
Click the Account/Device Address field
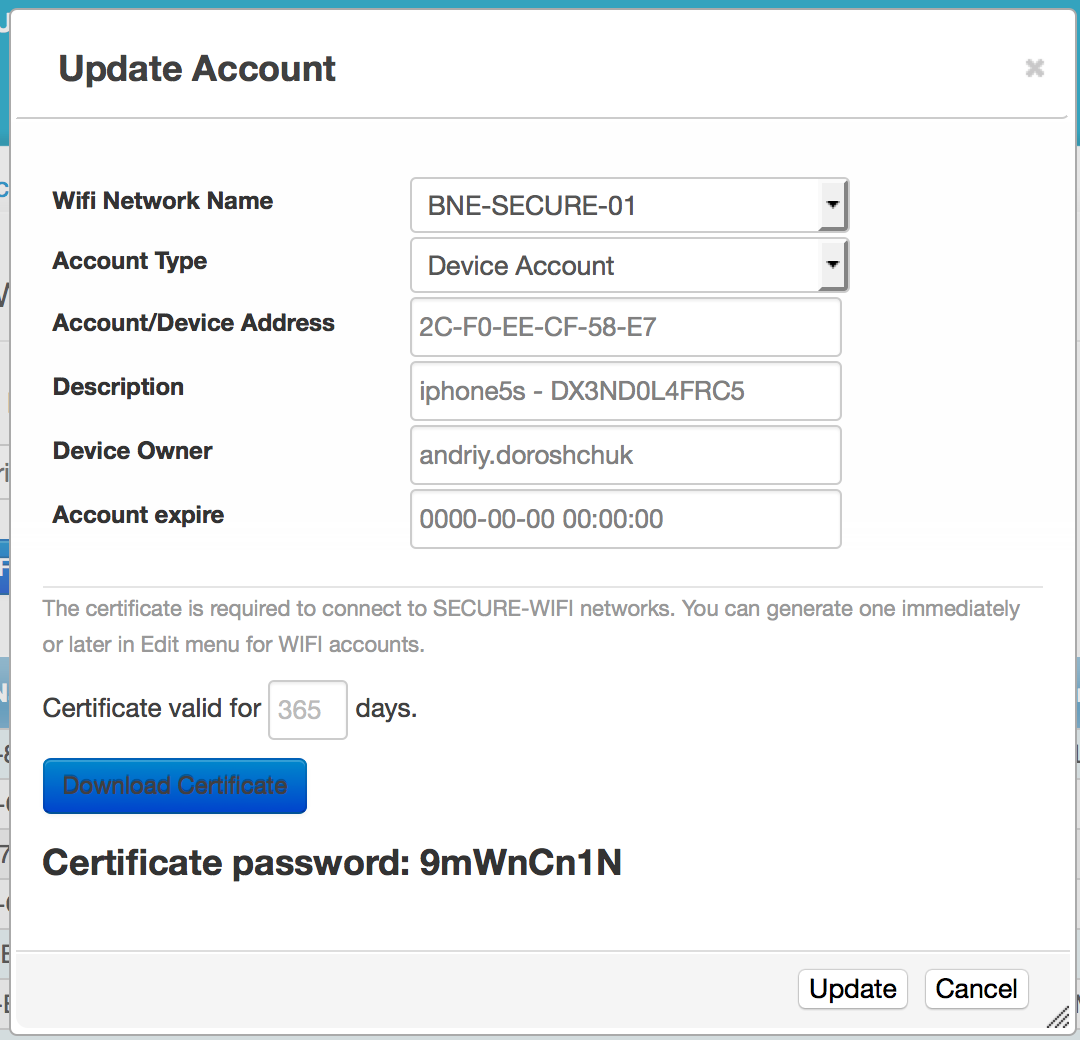[625, 327]
